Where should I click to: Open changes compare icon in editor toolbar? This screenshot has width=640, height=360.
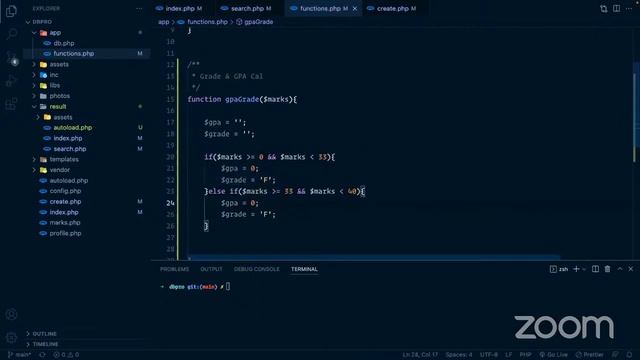[x=604, y=9]
